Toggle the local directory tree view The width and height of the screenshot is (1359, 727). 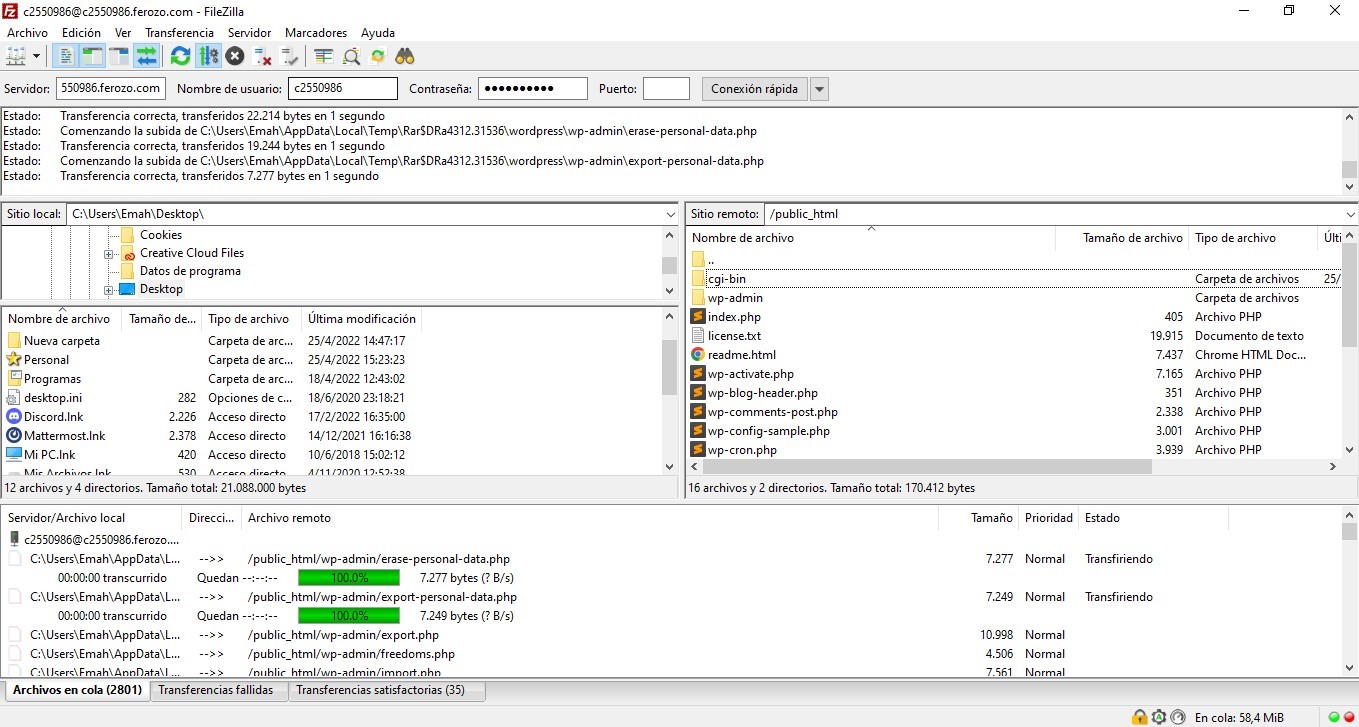click(x=93, y=56)
